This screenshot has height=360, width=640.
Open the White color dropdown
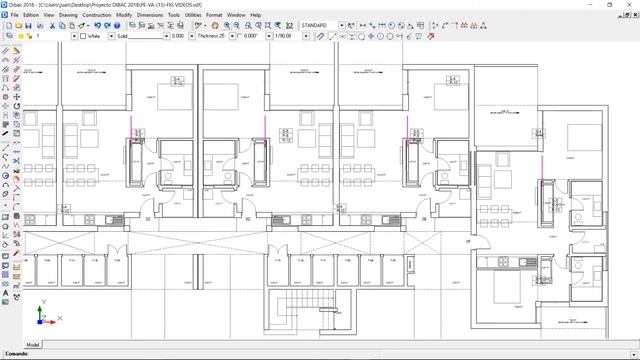click(x=111, y=36)
